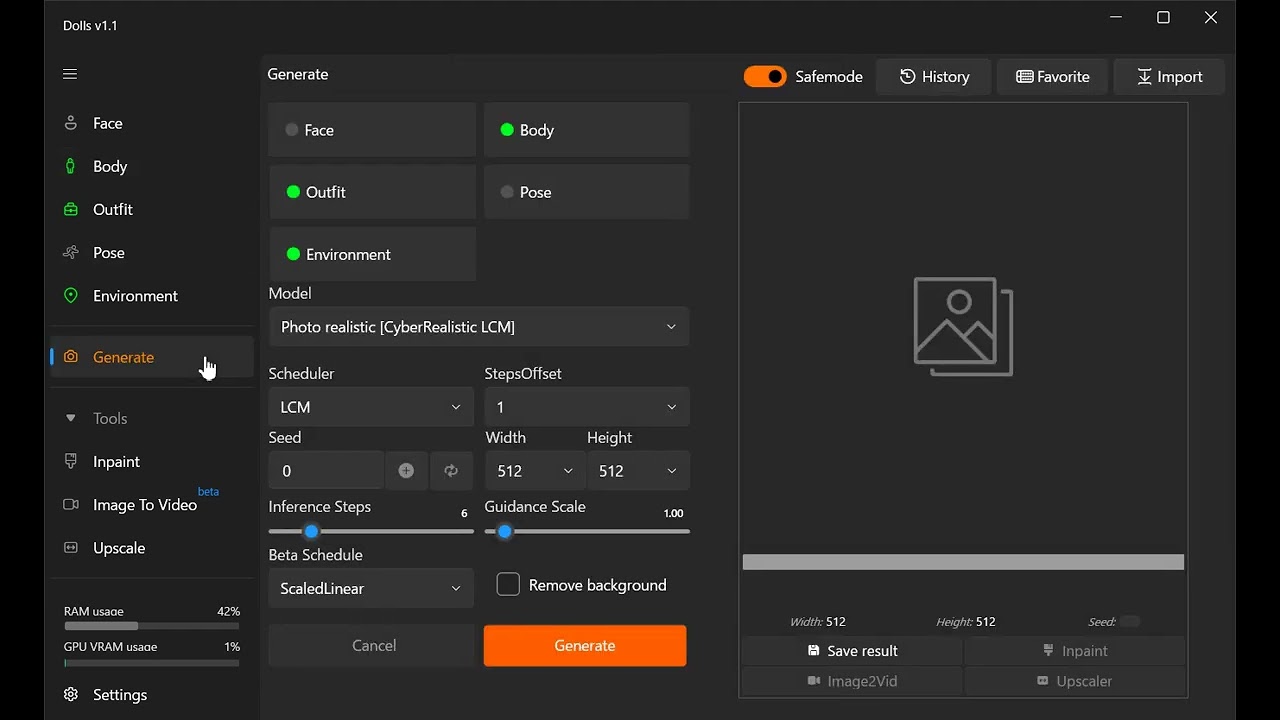Toggle the Outfit component in Generate panel
The height and width of the screenshot is (720, 1280).
coord(372,192)
